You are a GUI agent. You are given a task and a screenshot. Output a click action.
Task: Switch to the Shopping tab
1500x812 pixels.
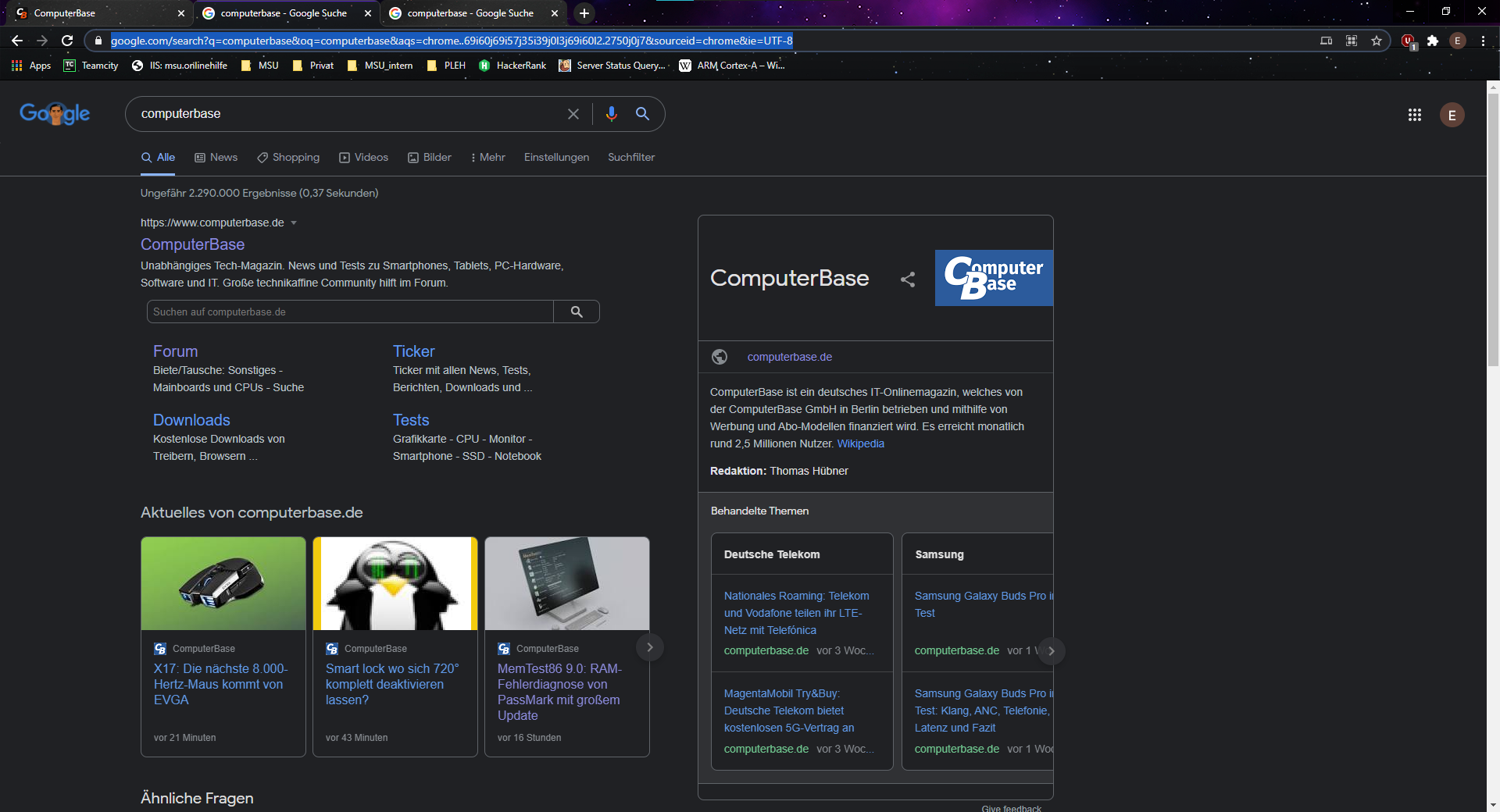point(288,157)
